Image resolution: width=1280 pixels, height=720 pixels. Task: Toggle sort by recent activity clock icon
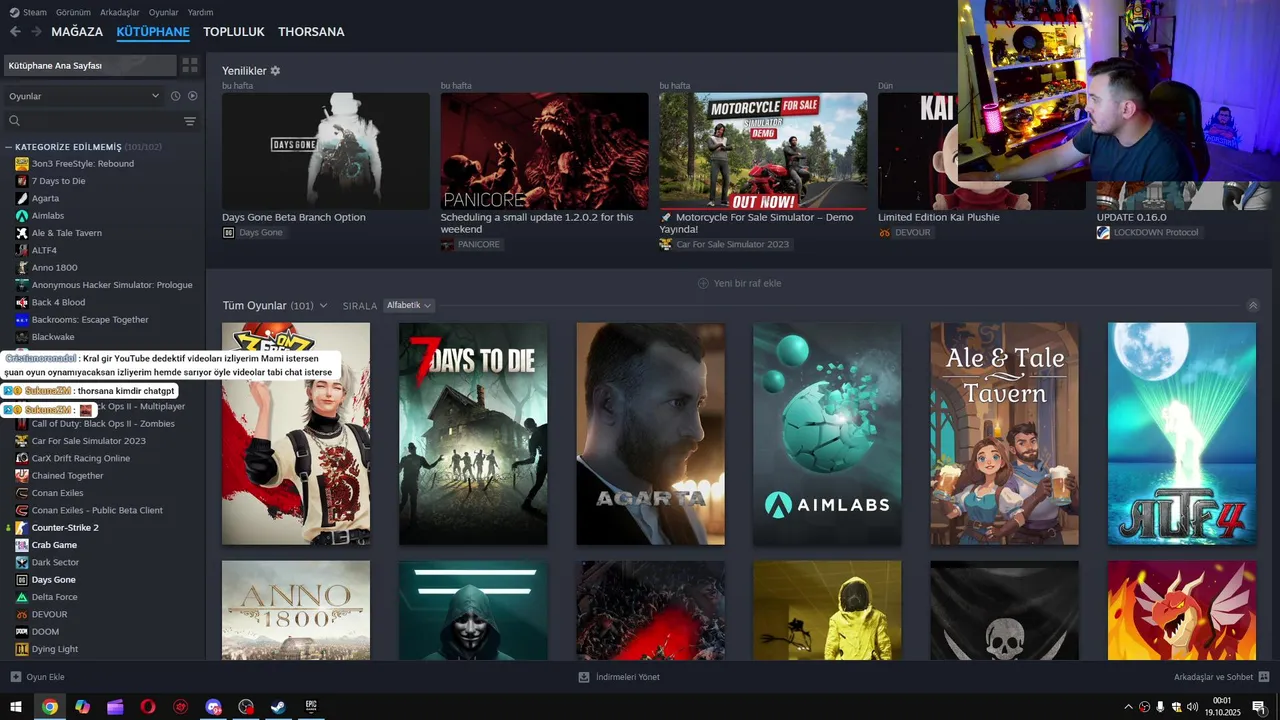click(x=175, y=96)
